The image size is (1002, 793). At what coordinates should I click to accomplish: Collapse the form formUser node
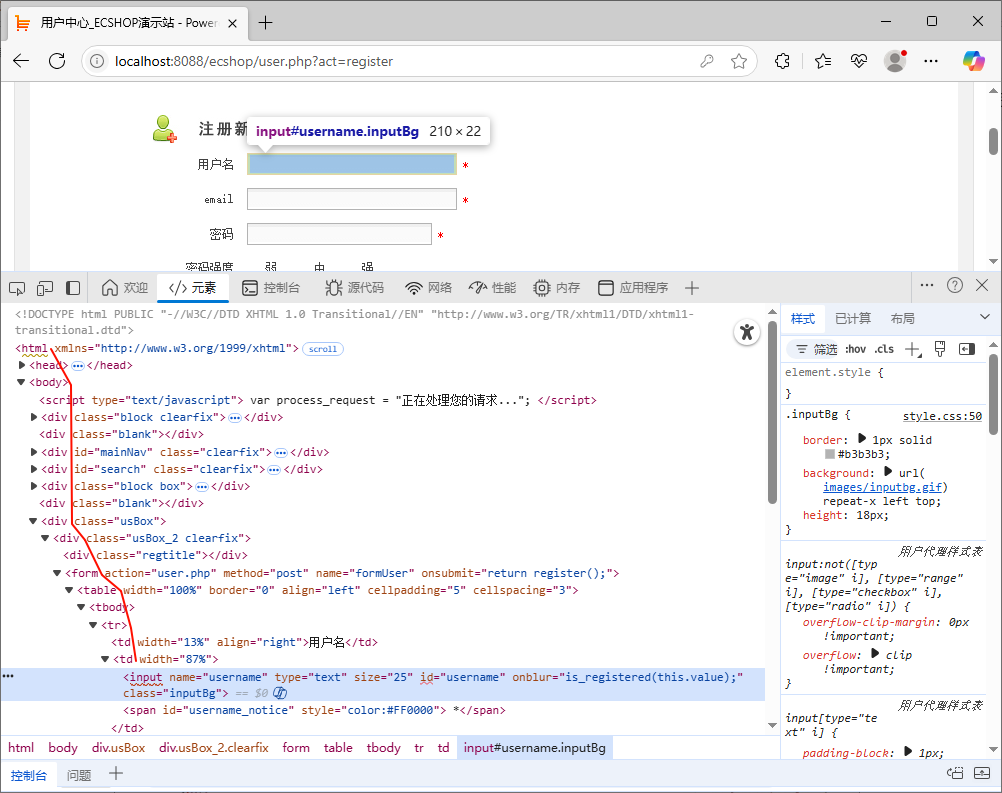(57, 573)
